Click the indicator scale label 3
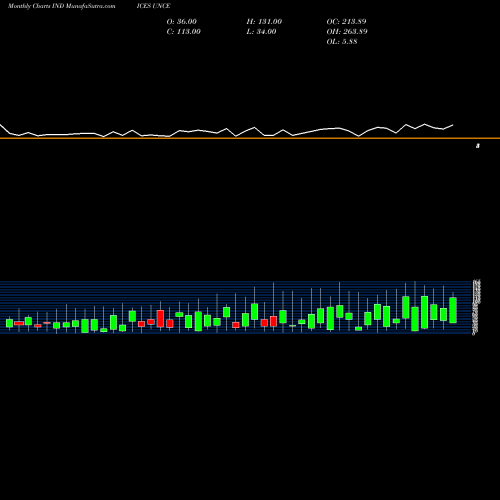 point(478,146)
